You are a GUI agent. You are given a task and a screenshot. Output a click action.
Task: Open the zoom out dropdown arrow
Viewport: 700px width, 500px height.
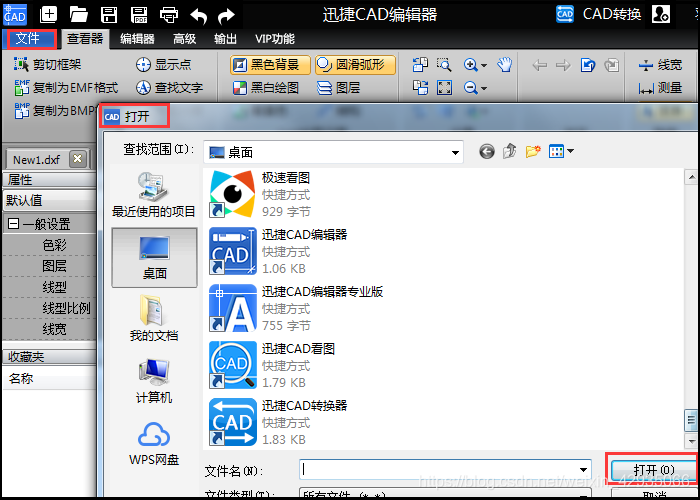pyautogui.click(x=484, y=89)
